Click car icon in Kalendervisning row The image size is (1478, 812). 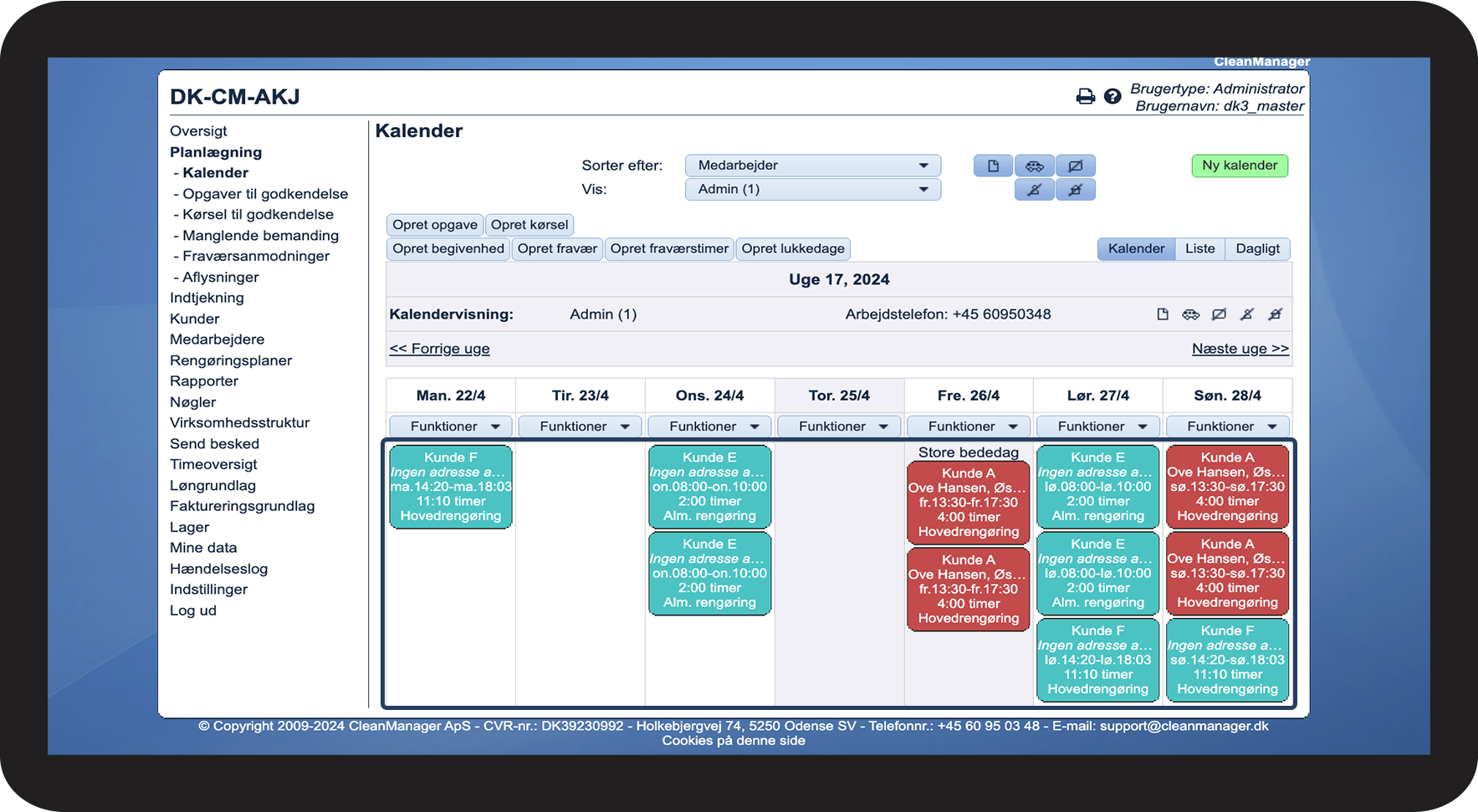(x=1190, y=314)
